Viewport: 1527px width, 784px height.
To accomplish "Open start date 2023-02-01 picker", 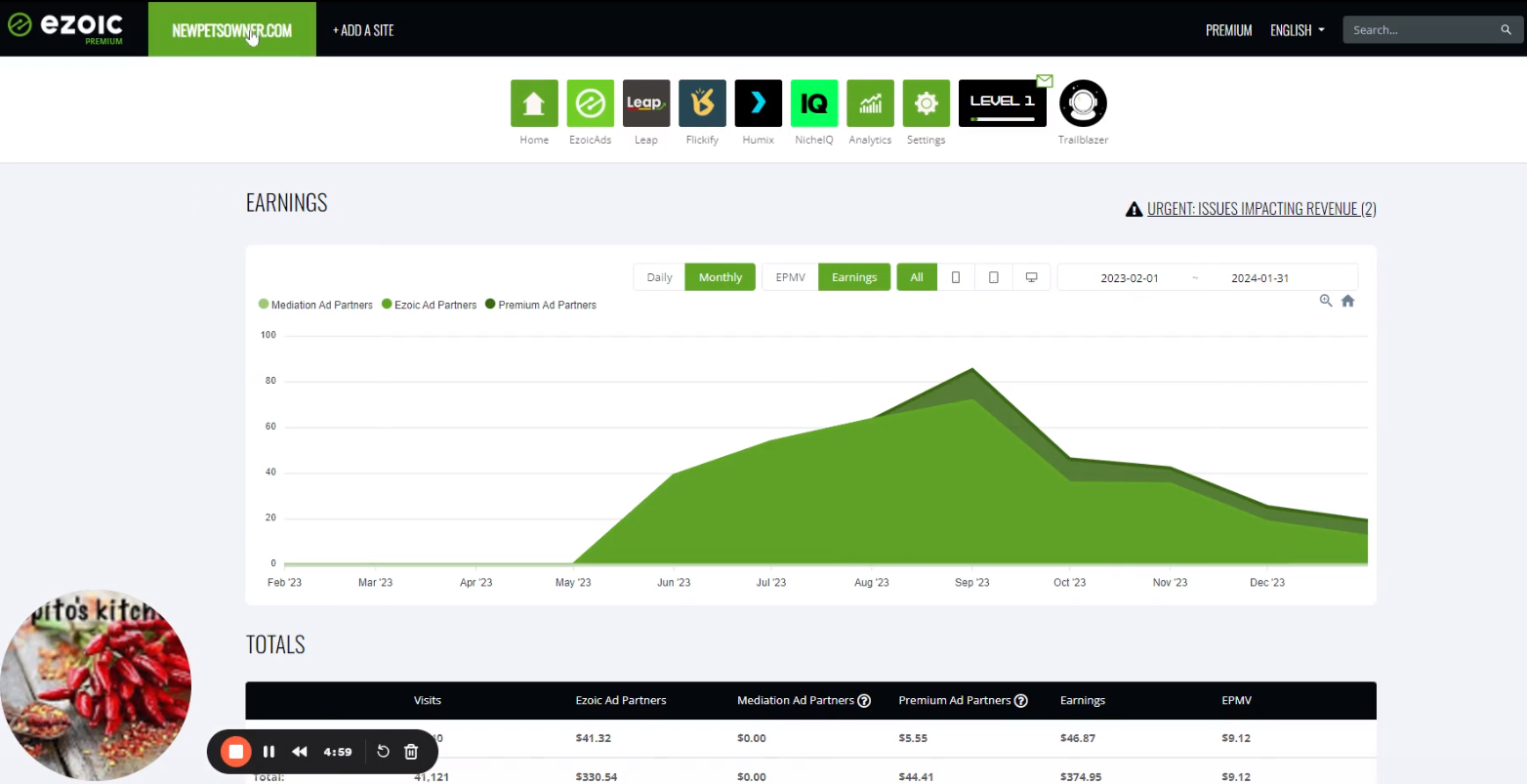I will tap(1130, 278).
